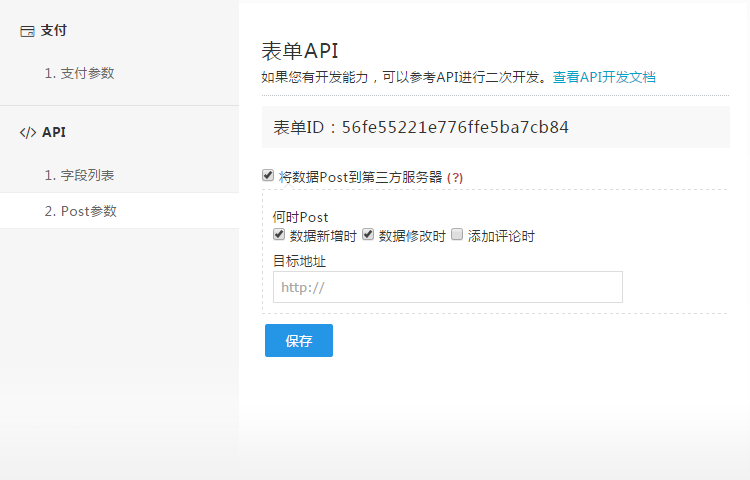The image size is (750, 480).
Task: Uncheck the 数据新增时 checkbox
Action: (279, 235)
